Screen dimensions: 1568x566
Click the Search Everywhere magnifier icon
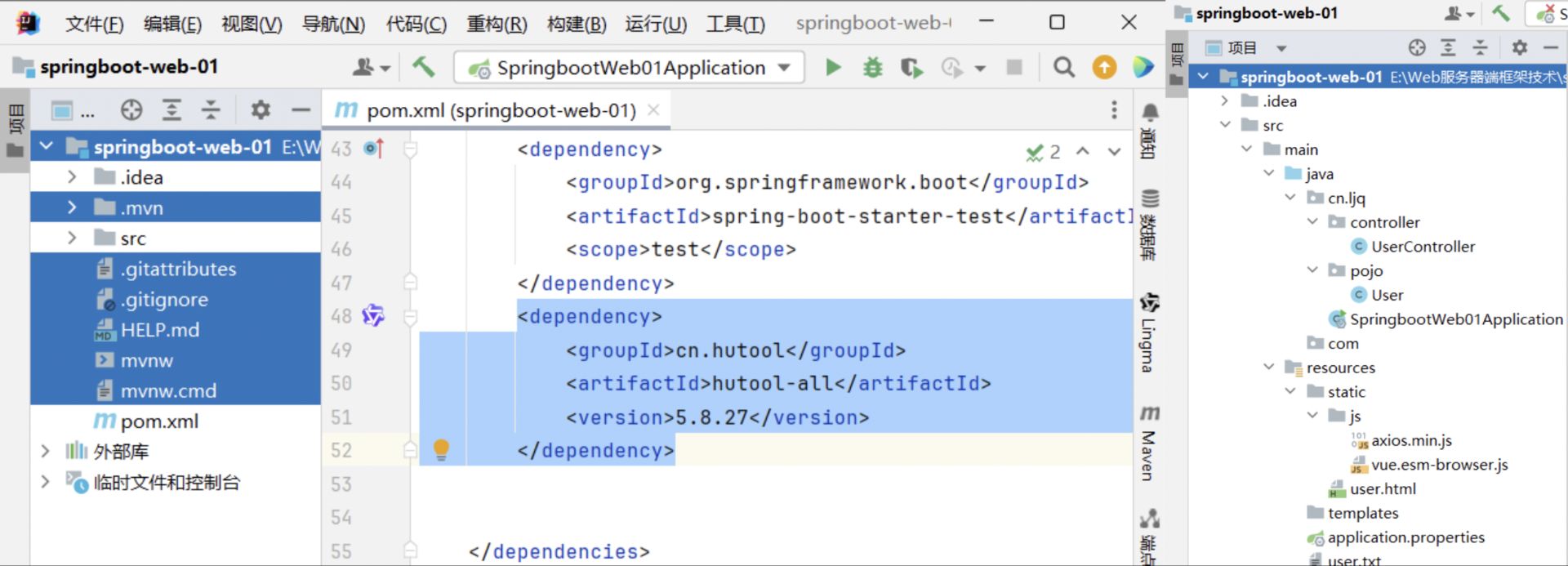point(1063,67)
